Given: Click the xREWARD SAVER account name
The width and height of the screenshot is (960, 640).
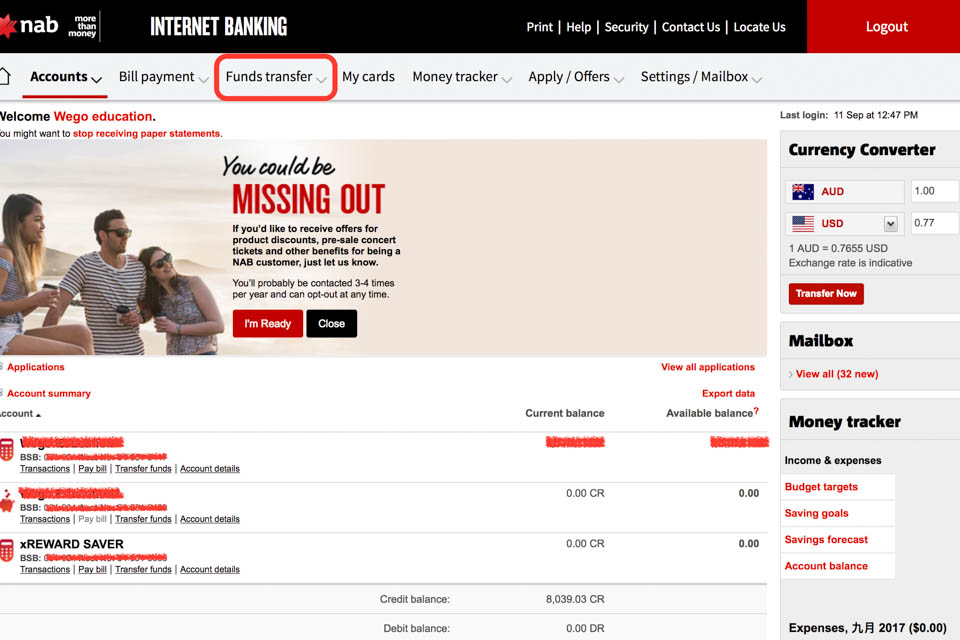Looking at the screenshot, I should pos(72,544).
